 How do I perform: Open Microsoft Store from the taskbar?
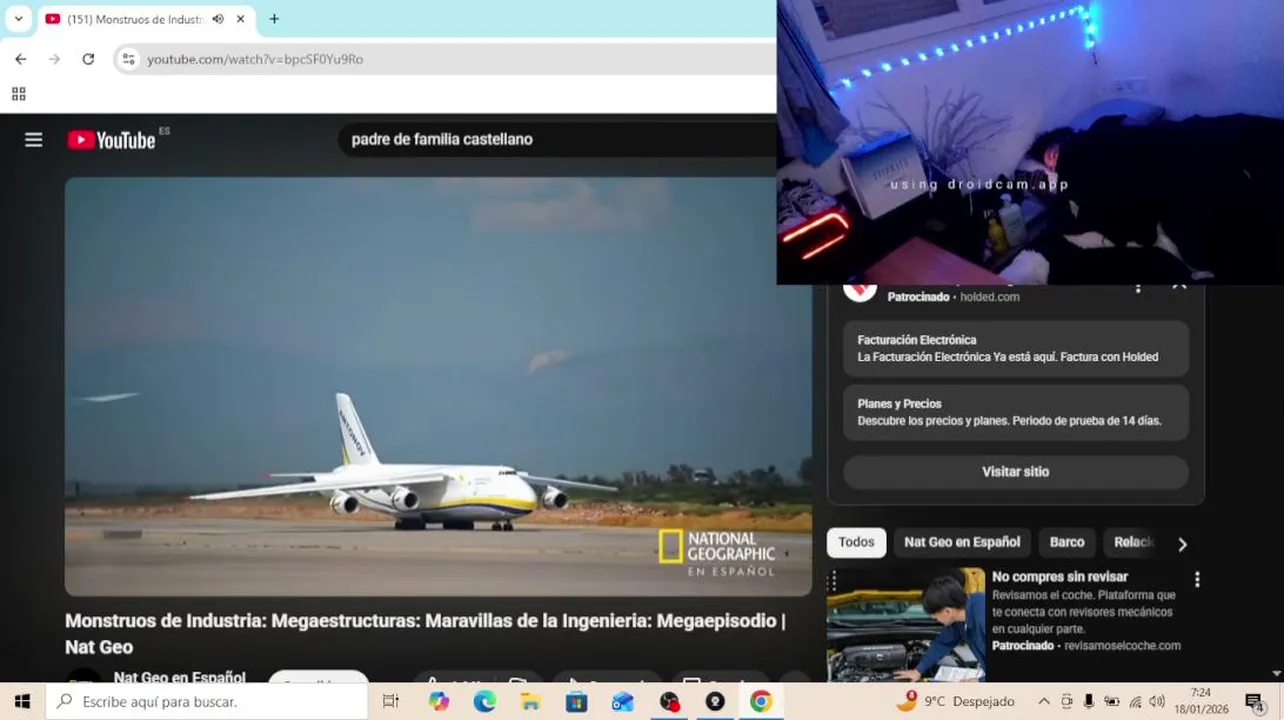click(x=577, y=702)
